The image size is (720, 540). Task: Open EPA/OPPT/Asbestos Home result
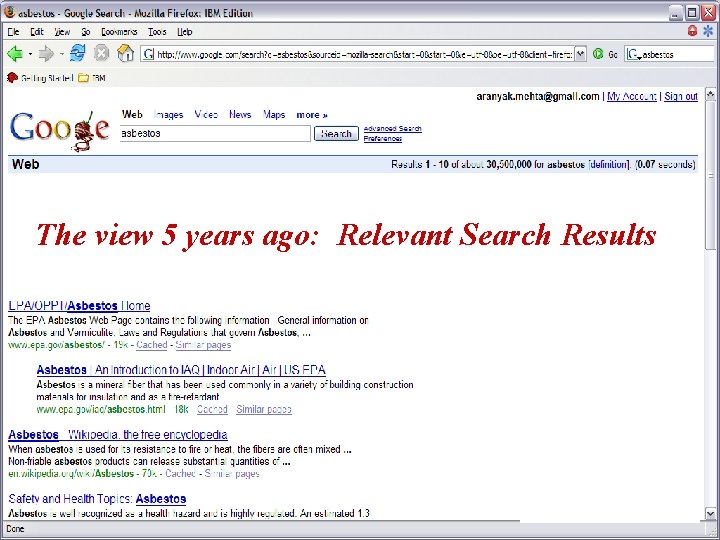79,306
